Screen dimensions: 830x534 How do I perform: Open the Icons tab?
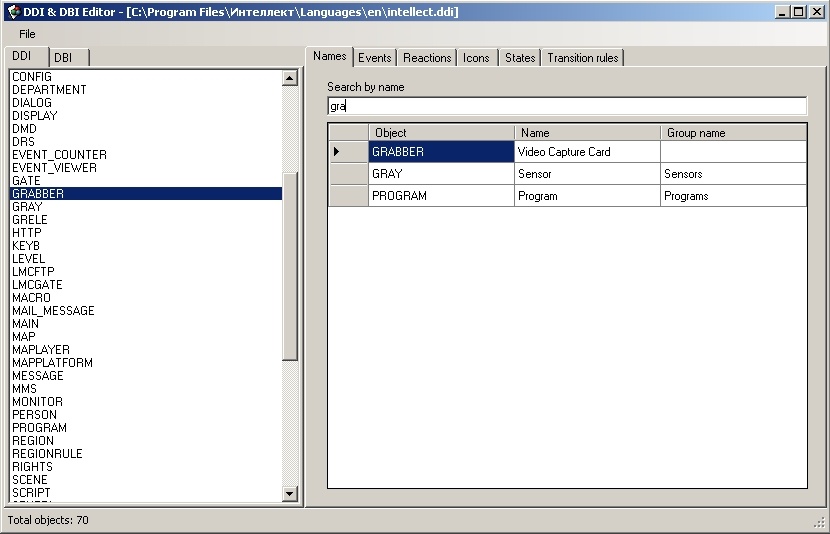(x=476, y=58)
